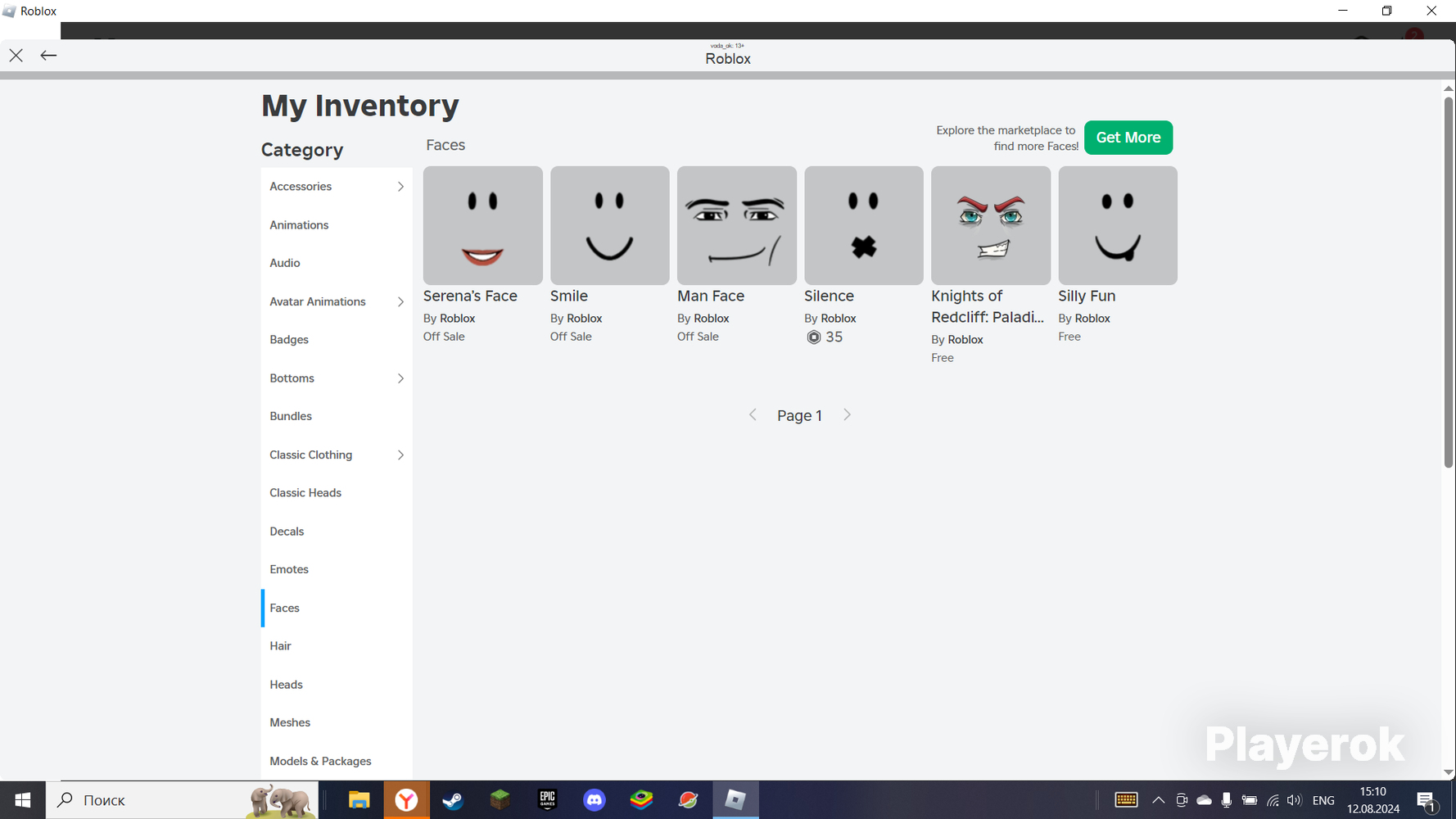The width and height of the screenshot is (1456, 819).
Task: Show hidden system tray icons
Action: coord(1159,800)
